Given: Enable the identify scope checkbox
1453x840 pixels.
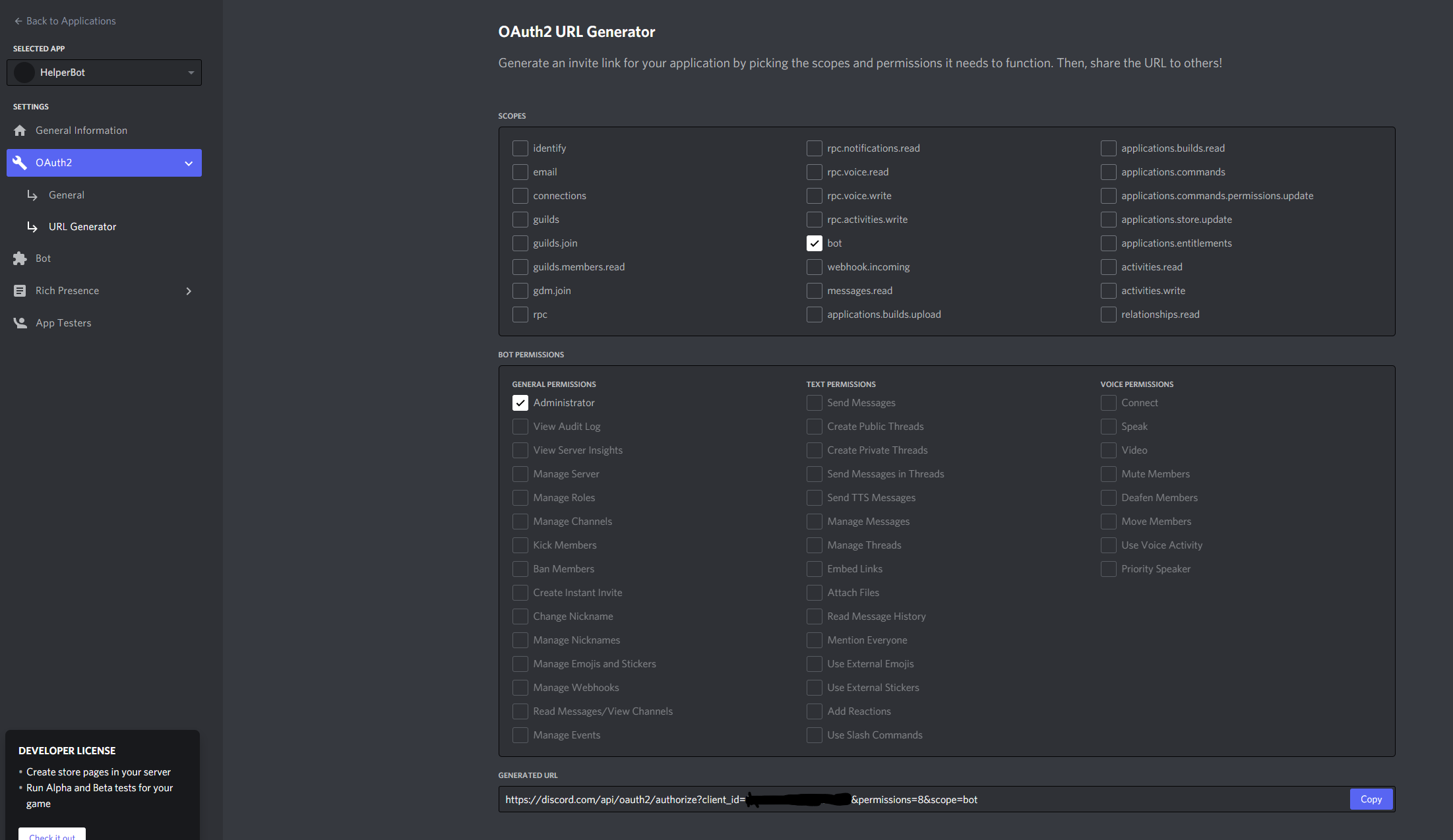Looking at the screenshot, I should tap(520, 148).
